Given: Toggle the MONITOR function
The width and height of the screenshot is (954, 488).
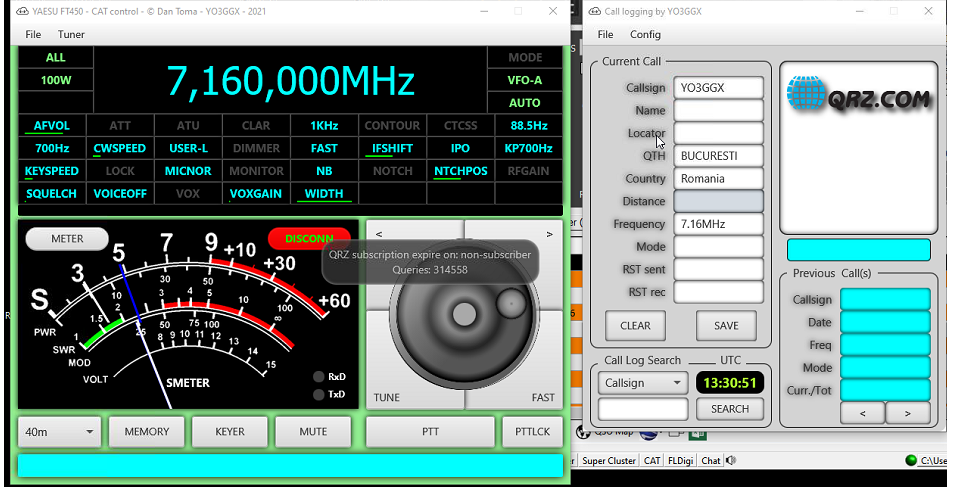Looking at the screenshot, I should [x=256, y=171].
